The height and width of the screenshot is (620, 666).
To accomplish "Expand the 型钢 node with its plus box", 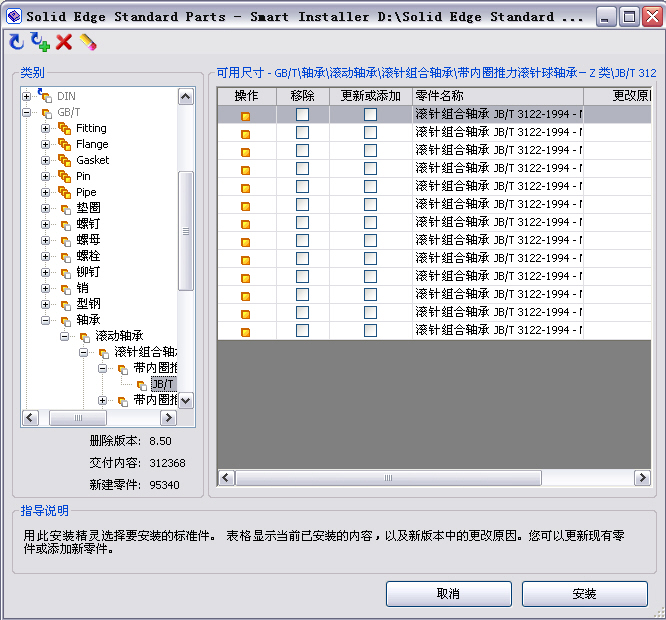I will (x=45, y=304).
